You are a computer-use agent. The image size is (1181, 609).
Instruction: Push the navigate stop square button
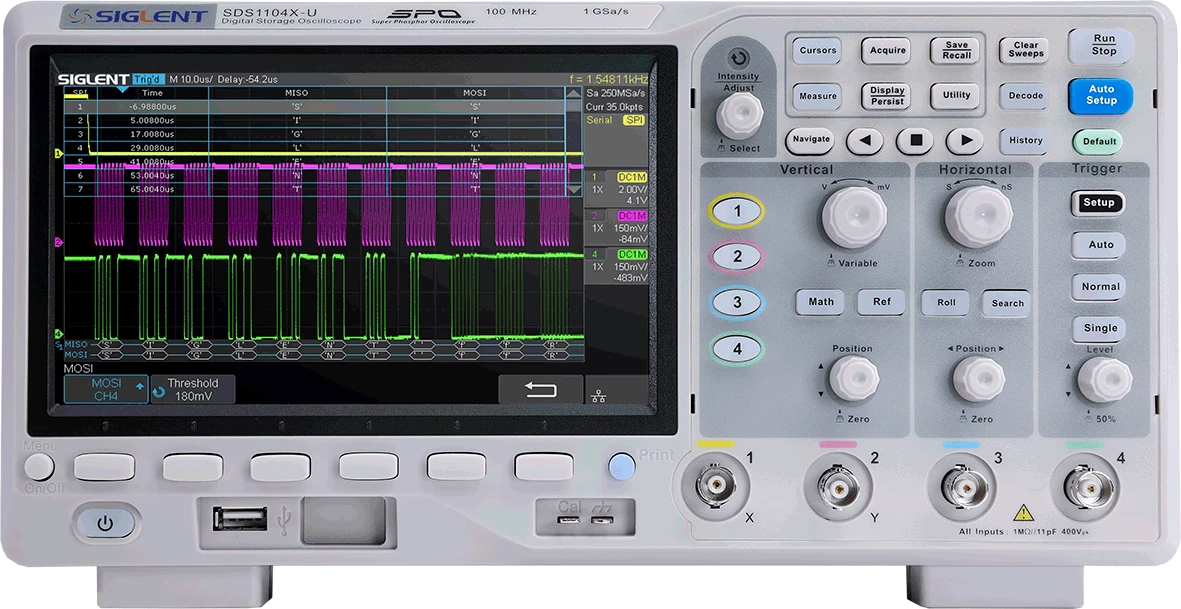(x=914, y=141)
